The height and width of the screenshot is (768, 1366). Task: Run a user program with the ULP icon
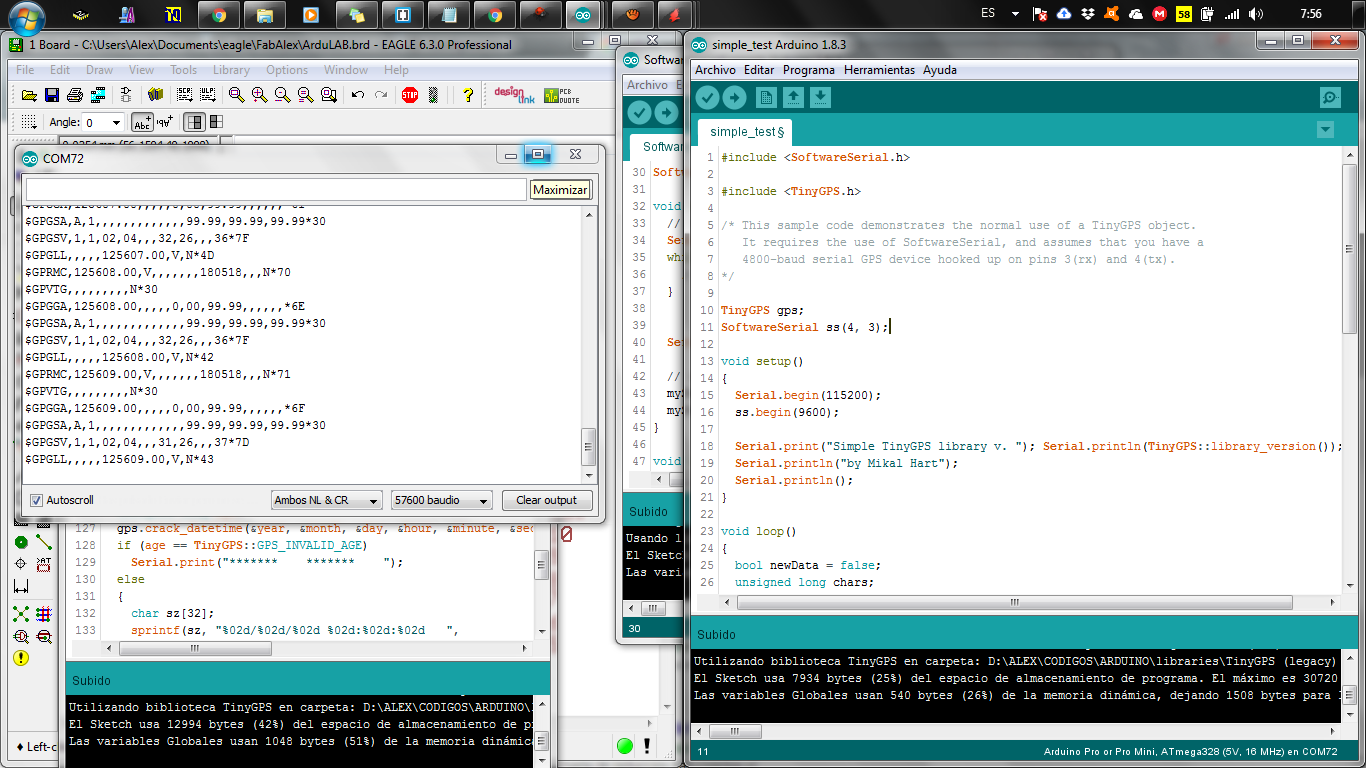click(x=207, y=95)
